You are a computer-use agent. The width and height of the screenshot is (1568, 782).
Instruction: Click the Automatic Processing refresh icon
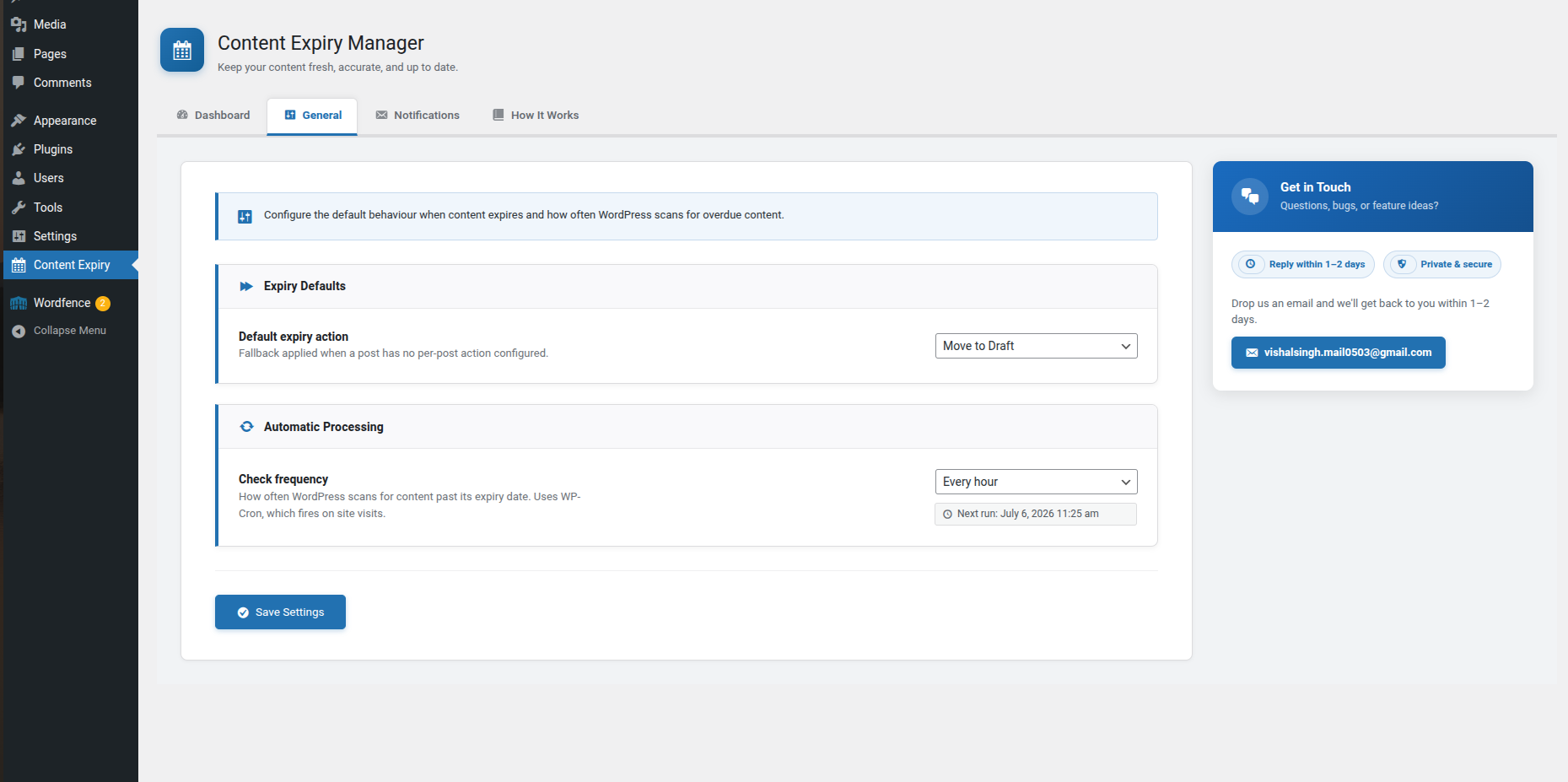(246, 427)
